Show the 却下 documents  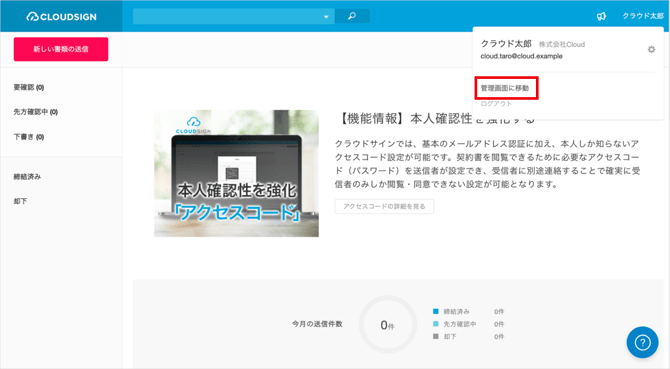click(x=20, y=201)
